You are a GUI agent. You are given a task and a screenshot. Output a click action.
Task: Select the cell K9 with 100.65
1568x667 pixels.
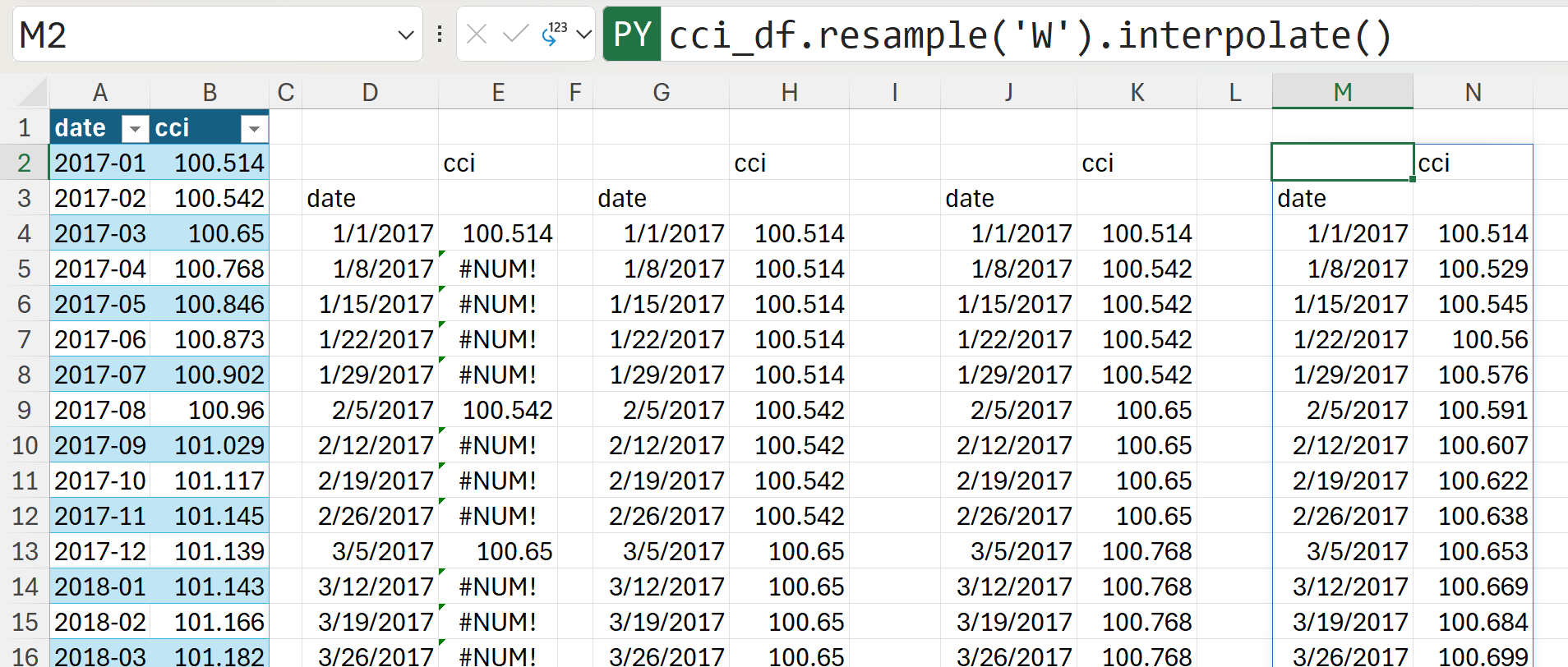pos(1137,411)
